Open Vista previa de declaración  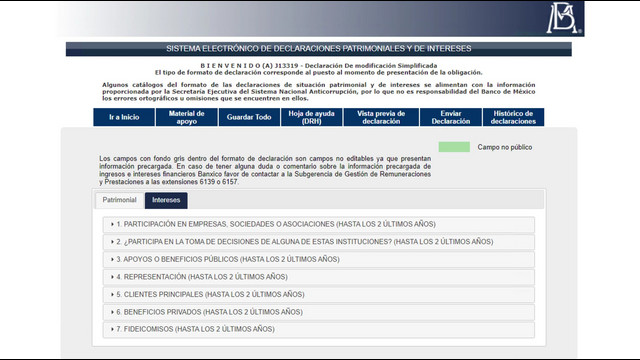point(381,117)
